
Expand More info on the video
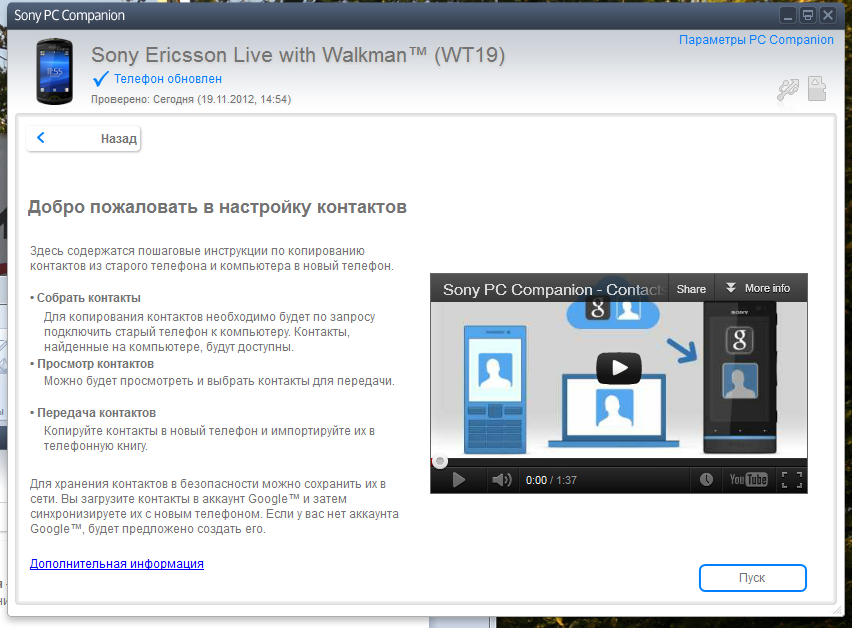[x=759, y=288]
